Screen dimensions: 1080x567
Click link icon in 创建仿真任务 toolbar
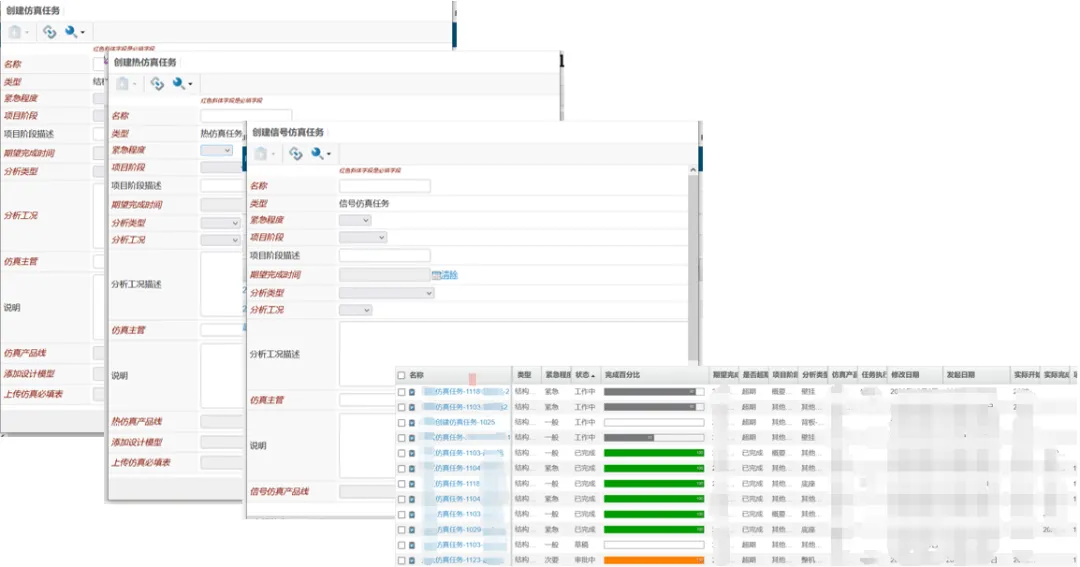click(49, 32)
